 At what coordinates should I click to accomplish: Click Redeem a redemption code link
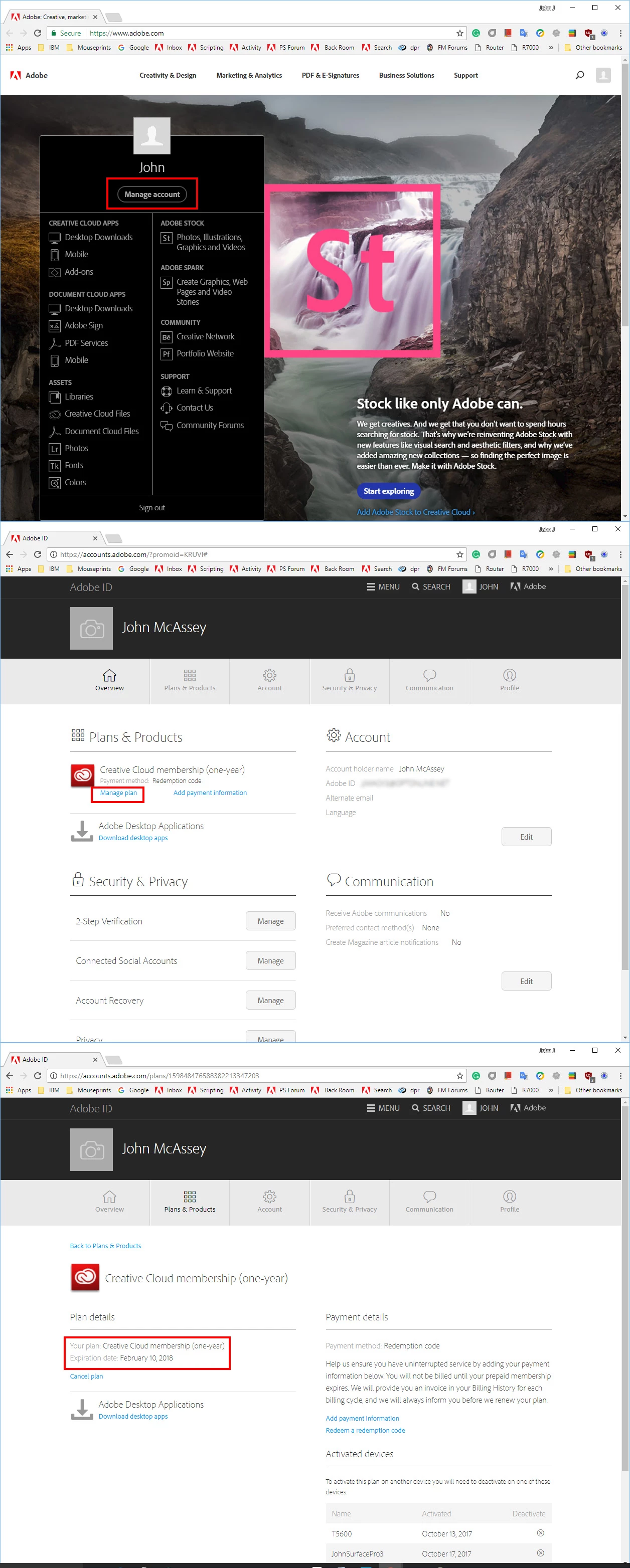365,1430
